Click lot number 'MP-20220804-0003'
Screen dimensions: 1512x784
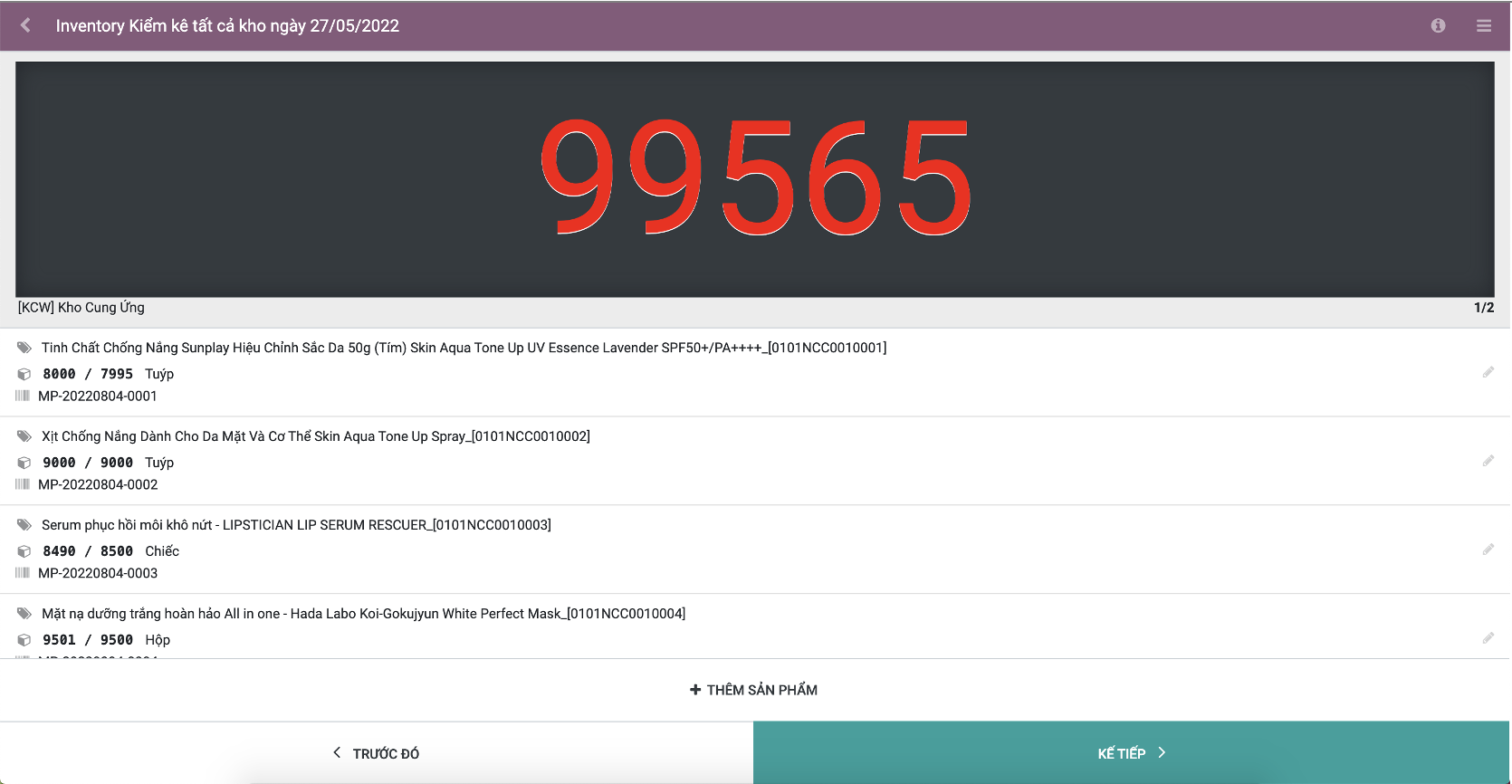coord(98,573)
